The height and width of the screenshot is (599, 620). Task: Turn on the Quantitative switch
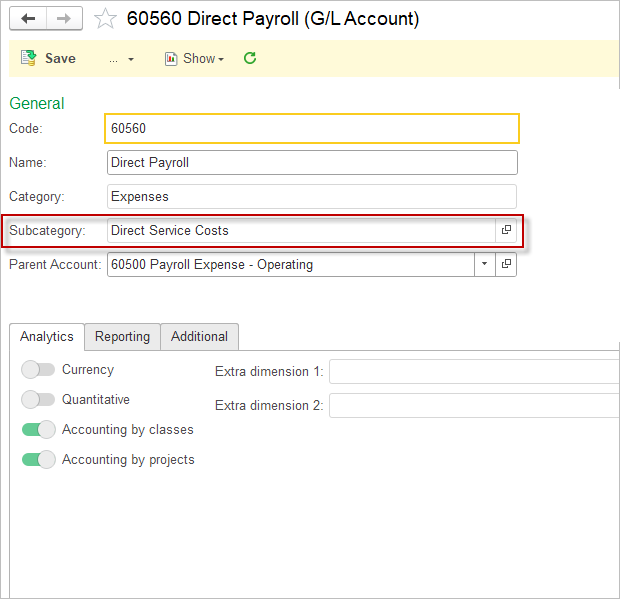click(38, 400)
